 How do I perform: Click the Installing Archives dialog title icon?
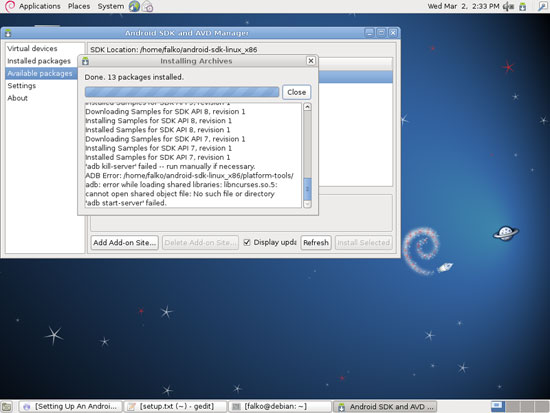[x=85, y=61]
